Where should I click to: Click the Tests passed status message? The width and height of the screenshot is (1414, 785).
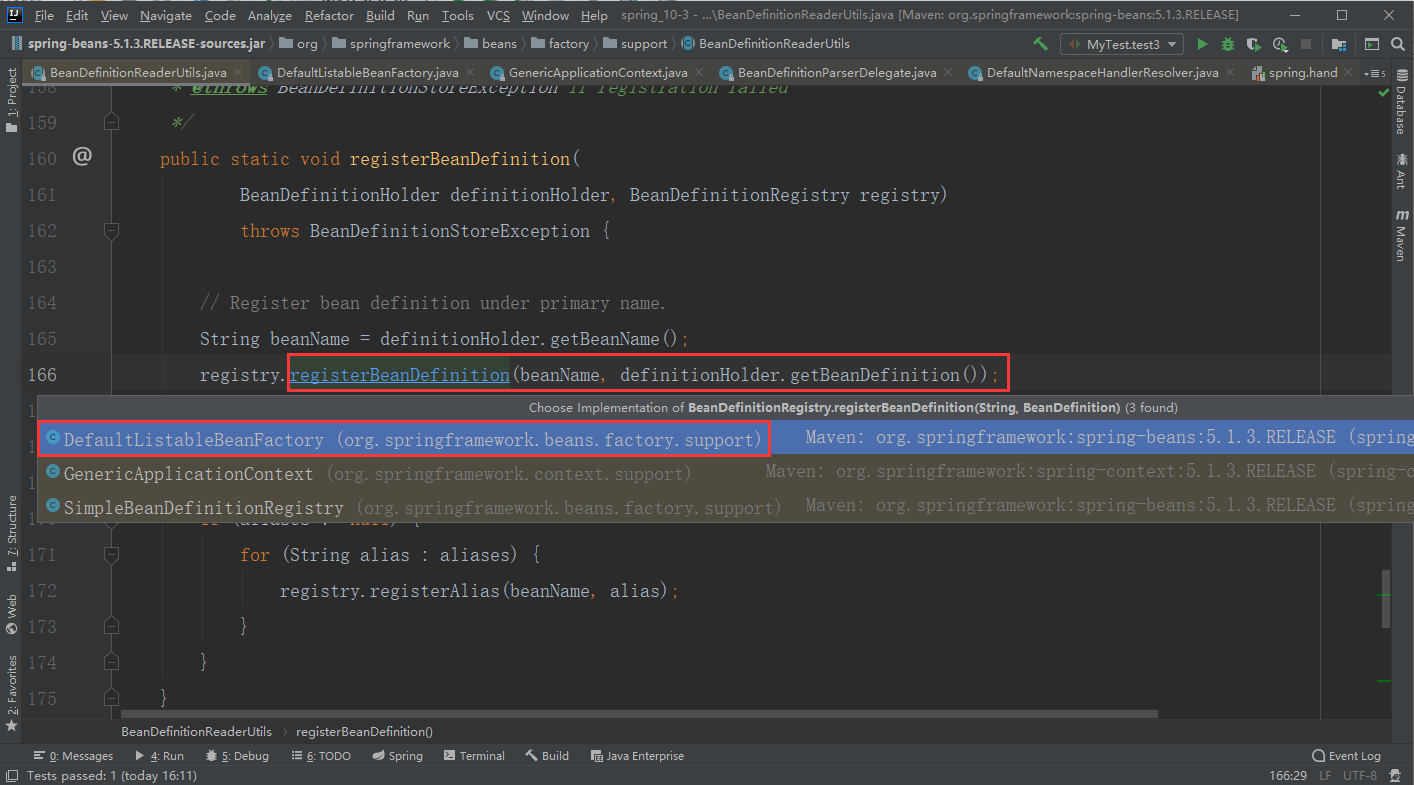111,776
